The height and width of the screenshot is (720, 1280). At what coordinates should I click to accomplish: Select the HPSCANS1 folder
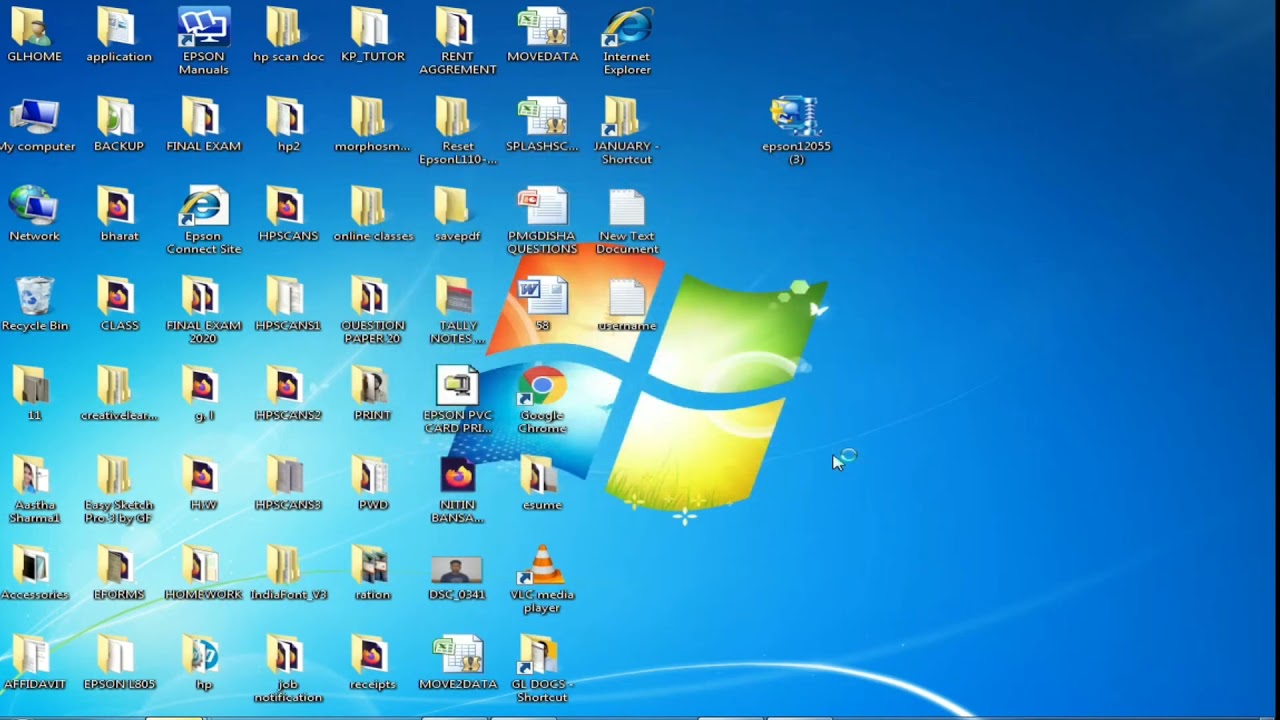[288, 304]
